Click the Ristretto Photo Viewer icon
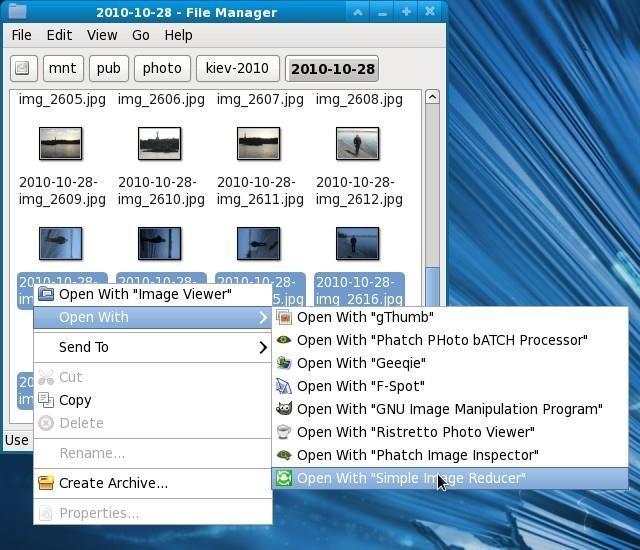 tap(284, 432)
